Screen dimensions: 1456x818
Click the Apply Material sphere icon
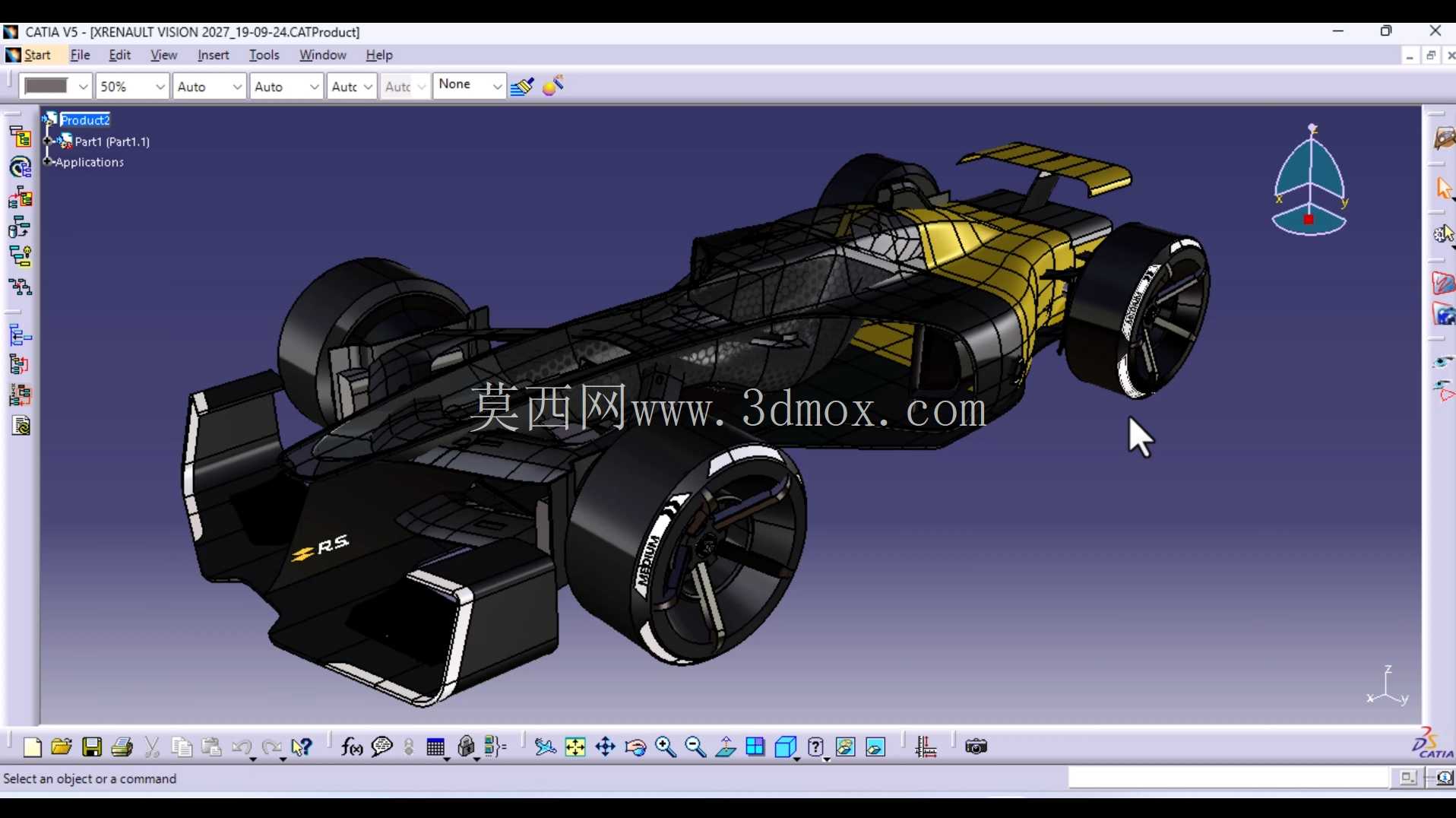point(553,85)
